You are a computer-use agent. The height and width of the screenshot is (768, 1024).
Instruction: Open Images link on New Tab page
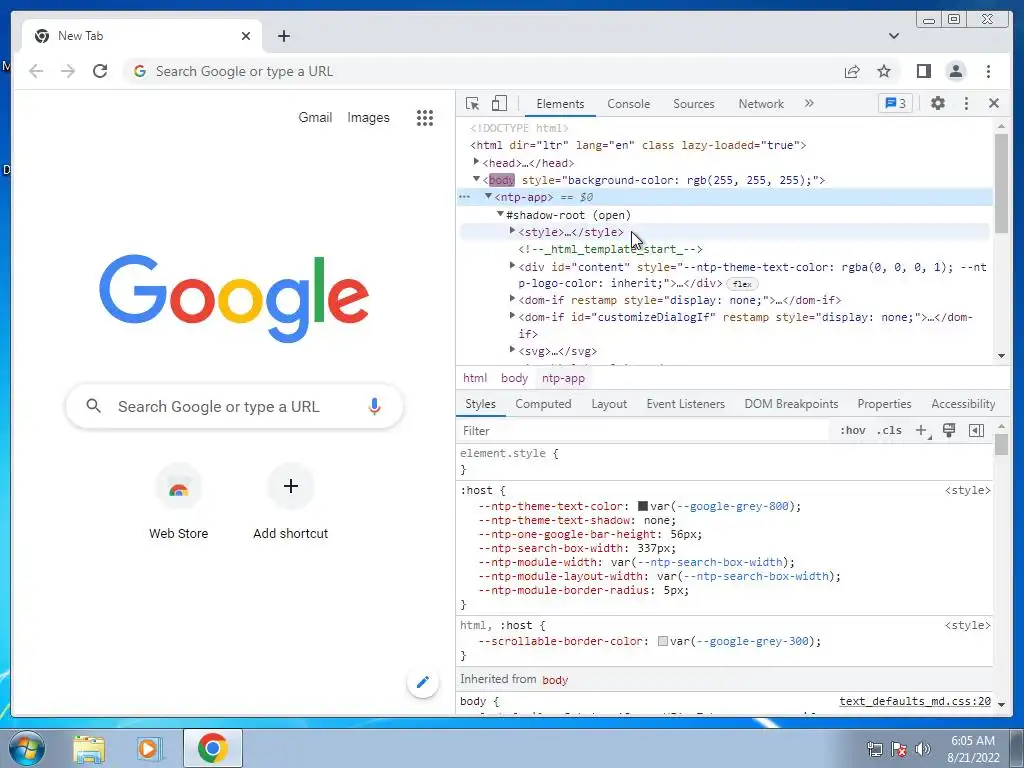[368, 118]
